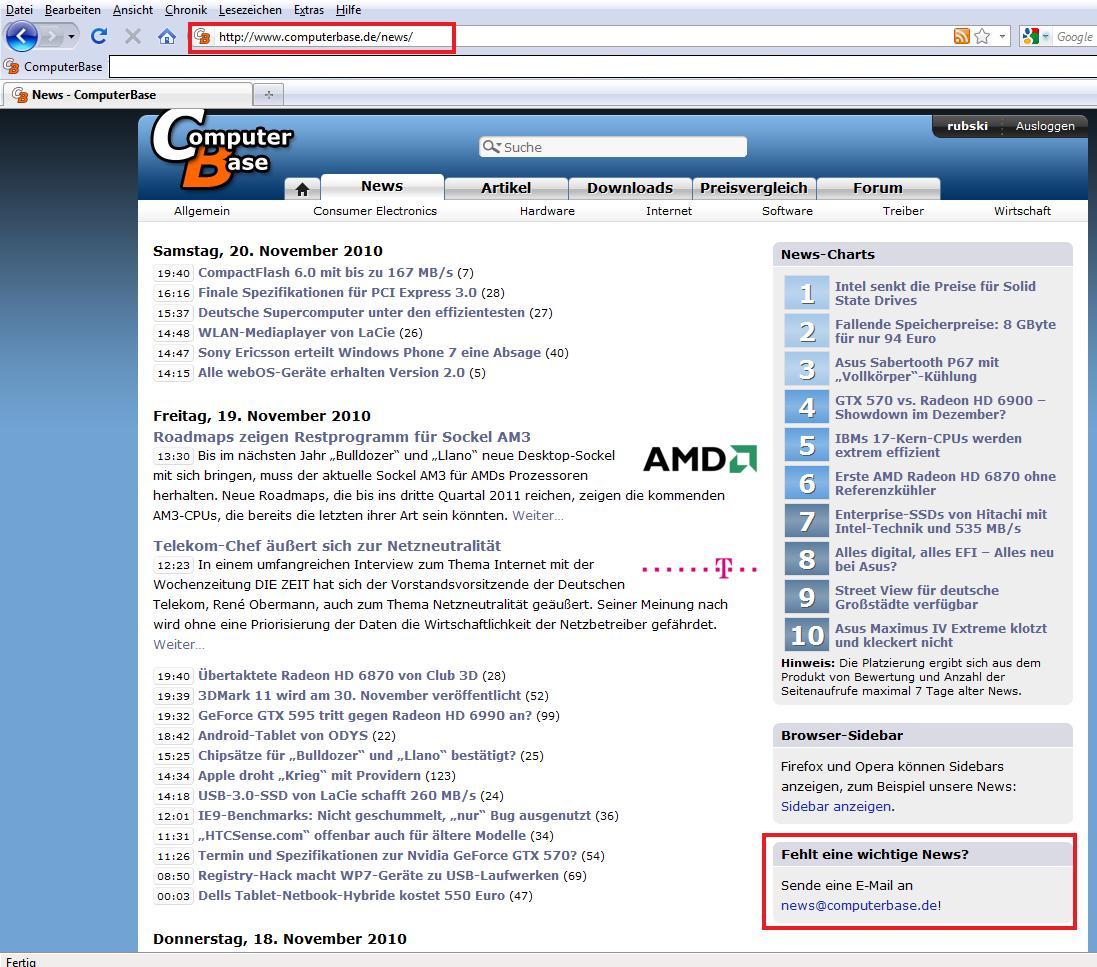Open chart entry 'Street View für deutsche Großstädte'
The height and width of the screenshot is (967, 1097).
(x=916, y=597)
